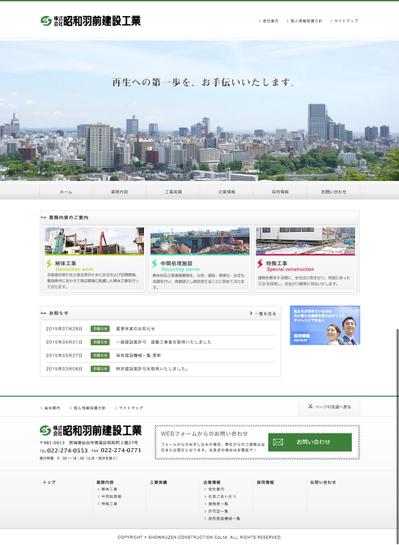Viewport: 399px width, 545px height.
Task: Click the green tag badge on the 2015年07月29日 news row
Action: [x=100, y=329]
